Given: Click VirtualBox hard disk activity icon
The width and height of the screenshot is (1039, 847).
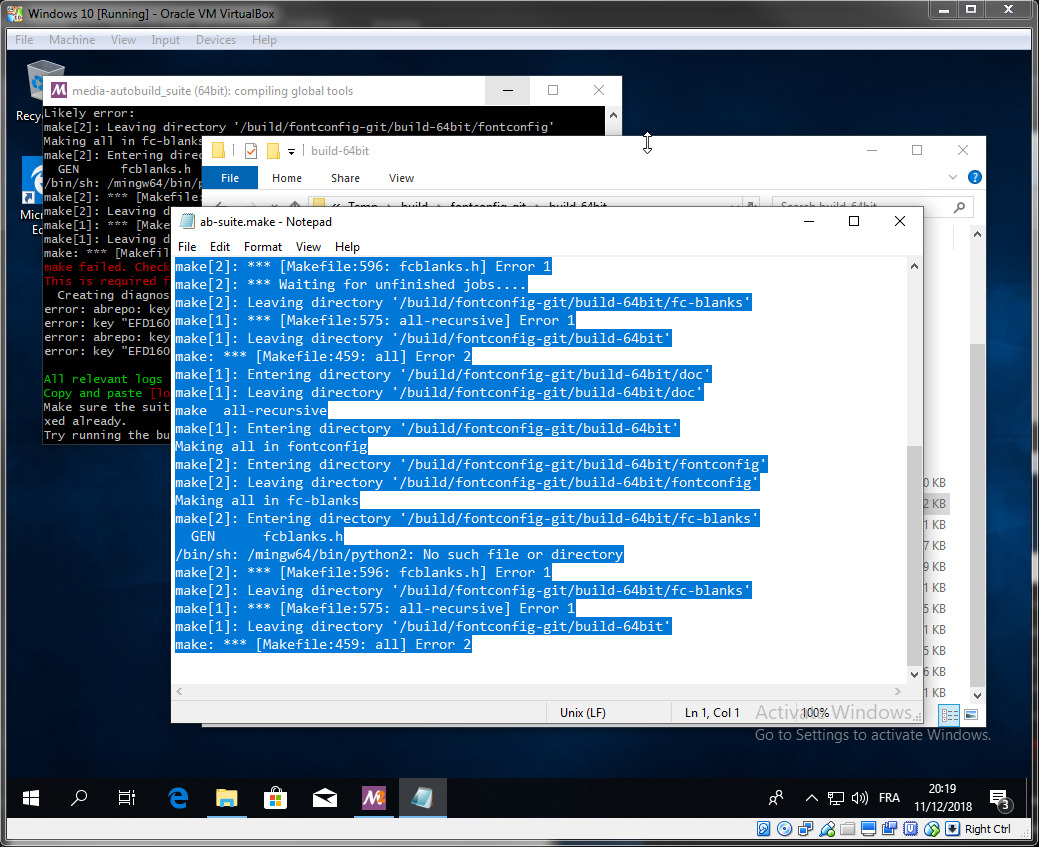Looking at the screenshot, I should point(763,828).
